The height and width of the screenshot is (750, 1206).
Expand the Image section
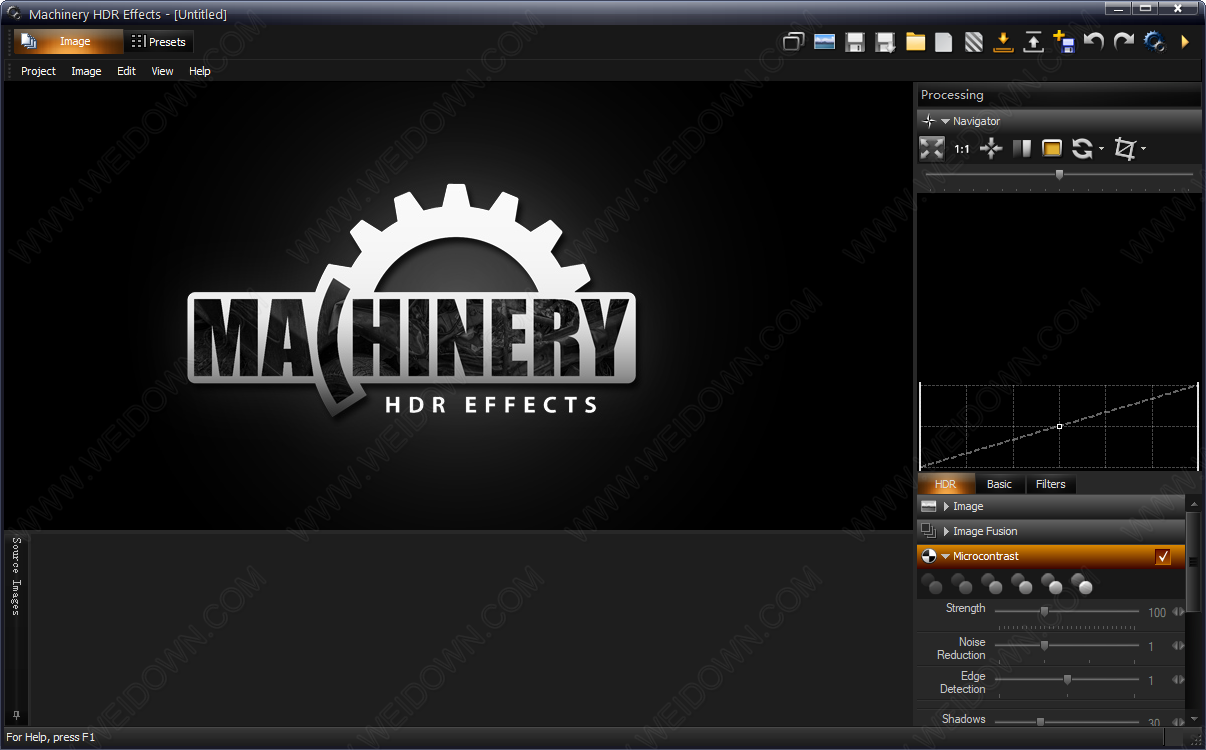946,507
